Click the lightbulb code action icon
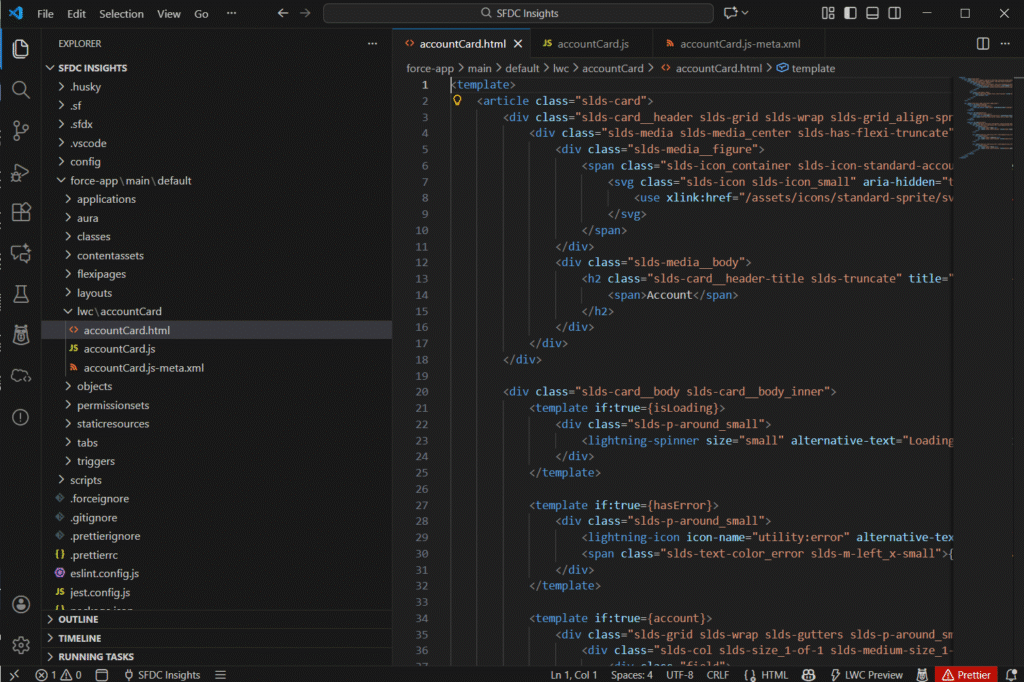This screenshot has height=682, width=1024. [x=458, y=101]
